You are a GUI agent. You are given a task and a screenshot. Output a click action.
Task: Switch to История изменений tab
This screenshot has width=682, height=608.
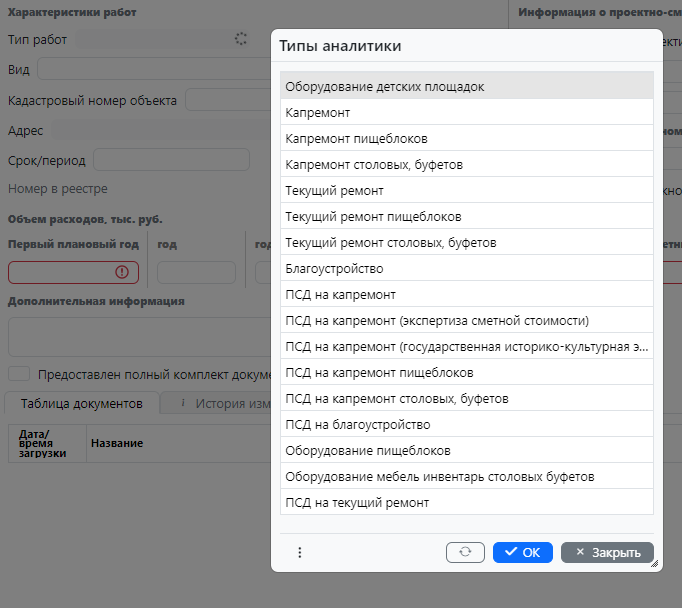(x=230, y=404)
